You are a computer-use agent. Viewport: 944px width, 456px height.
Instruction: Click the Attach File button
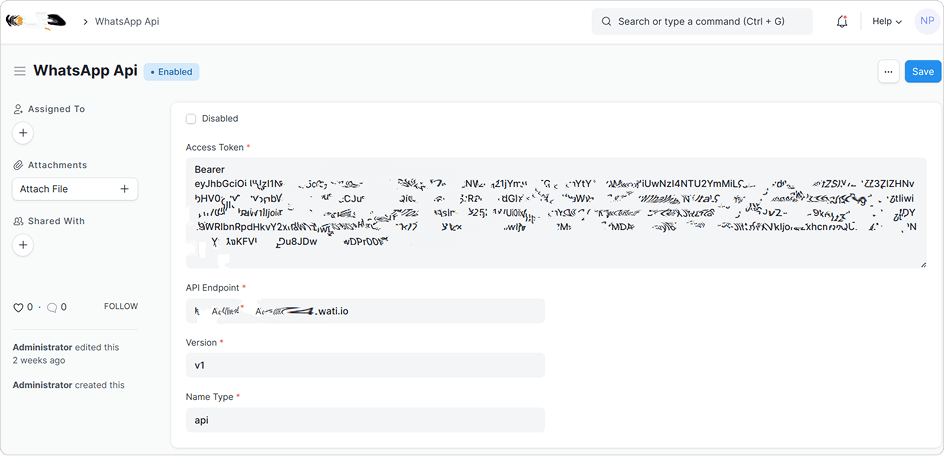[x=75, y=189]
